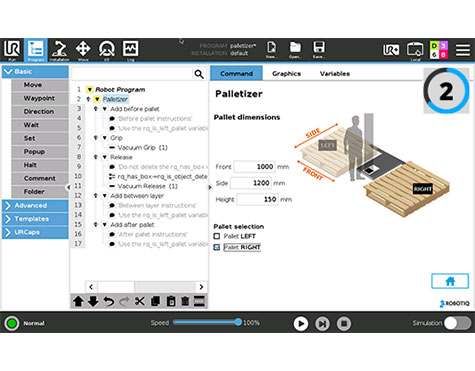Screen dimensions: 475x371
Task: Click the Front dimension input field
Action: [254, 167]
